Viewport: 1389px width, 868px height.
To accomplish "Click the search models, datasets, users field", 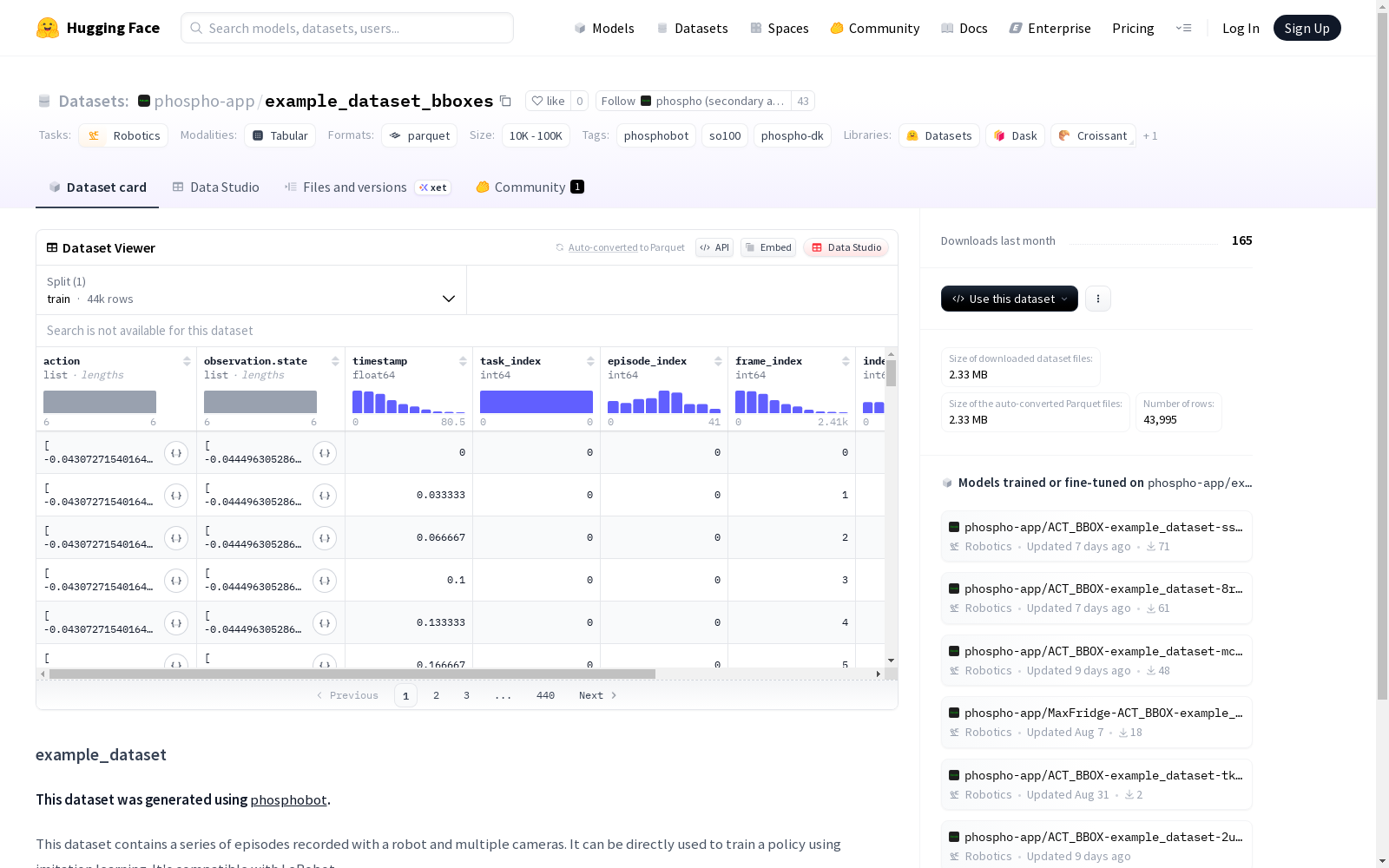I will pos(347,28).
